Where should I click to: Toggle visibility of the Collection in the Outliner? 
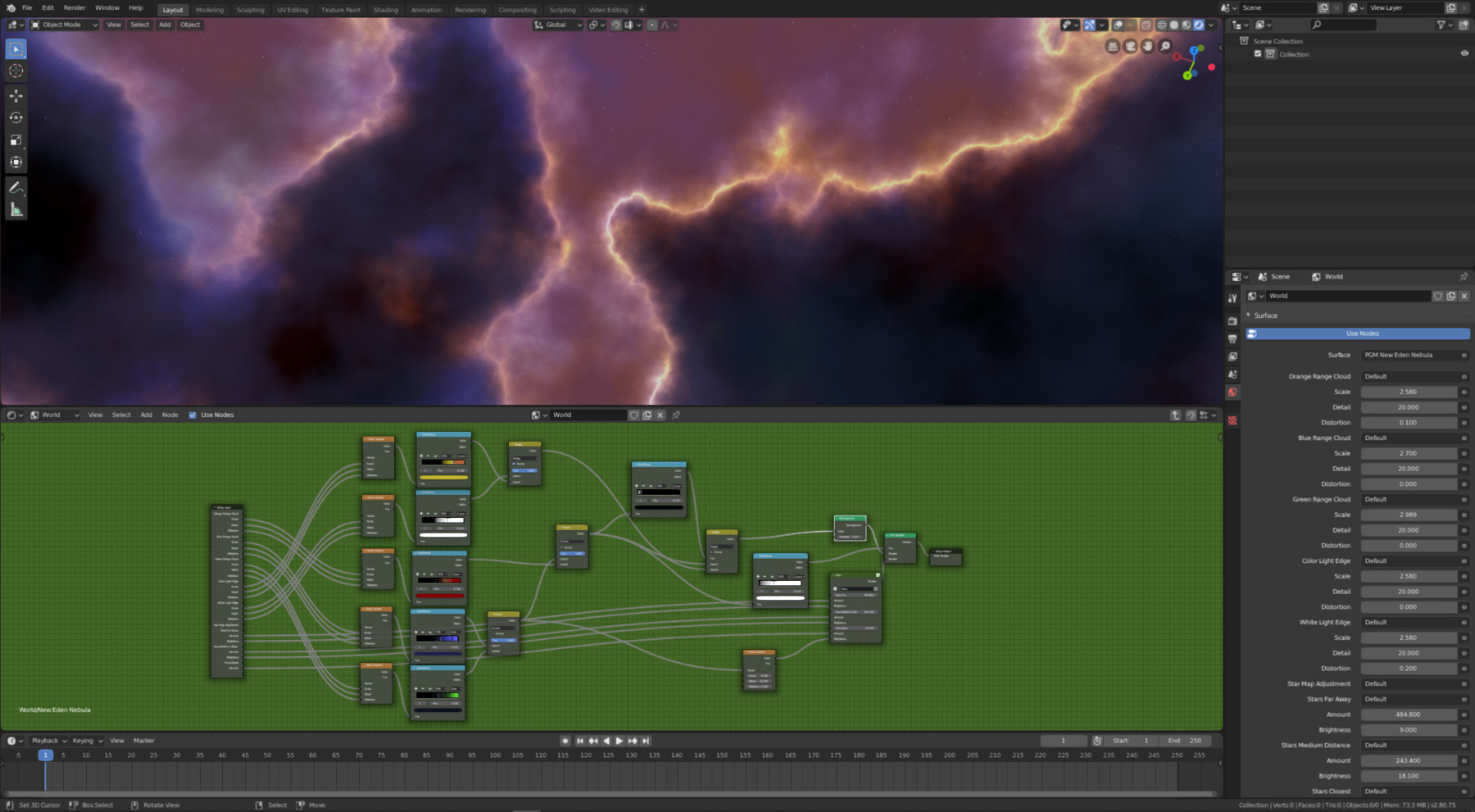point(1466,54)
